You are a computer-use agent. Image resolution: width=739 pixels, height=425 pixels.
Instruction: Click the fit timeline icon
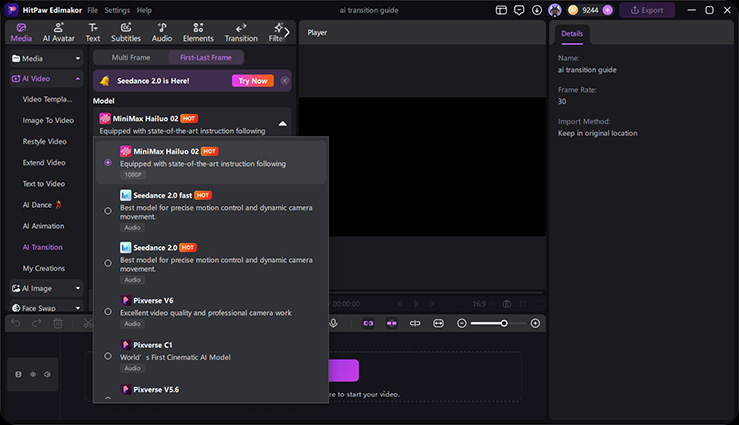[438, 323]
